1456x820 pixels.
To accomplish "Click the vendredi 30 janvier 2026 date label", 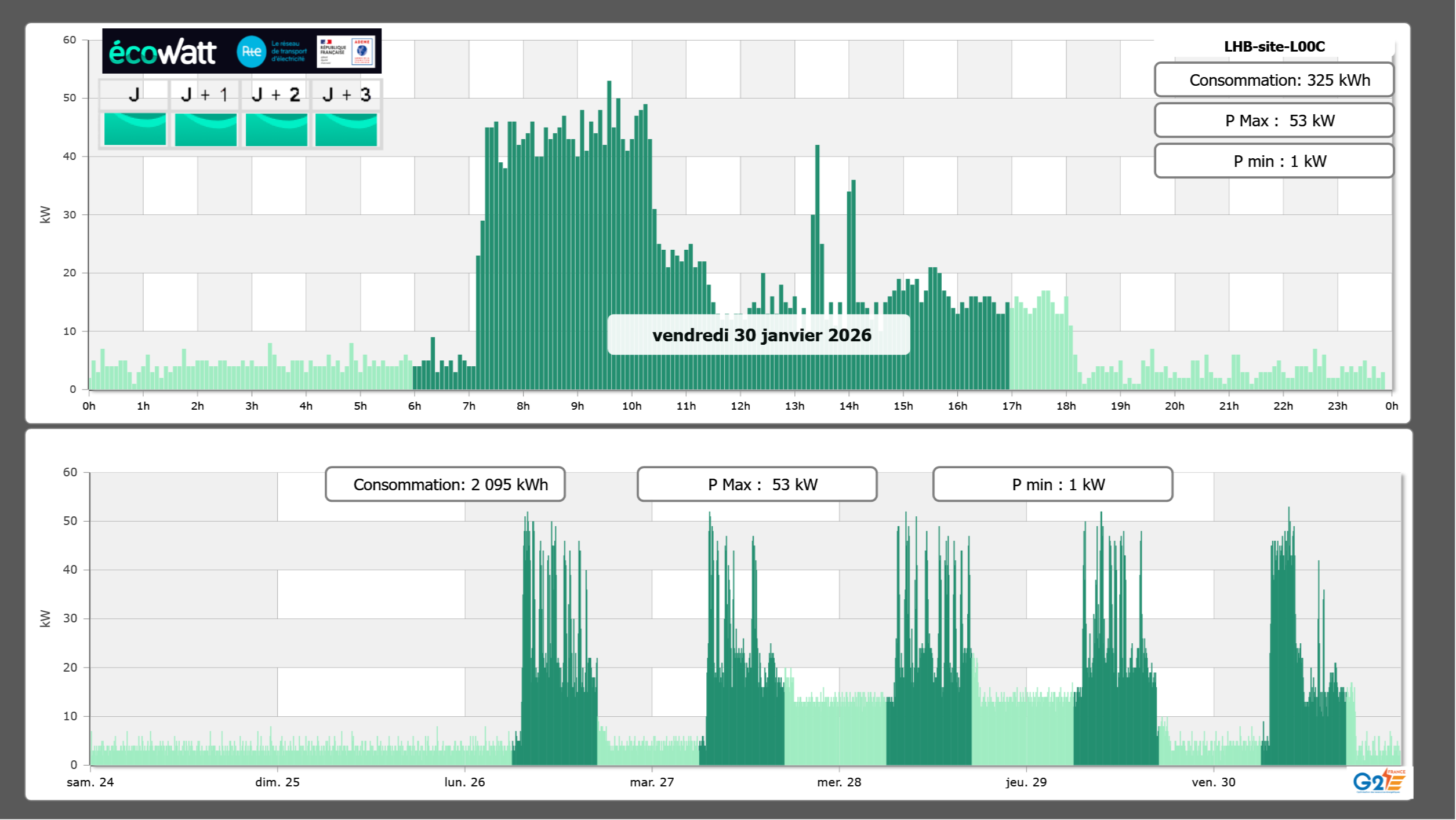I will (761, 335).
